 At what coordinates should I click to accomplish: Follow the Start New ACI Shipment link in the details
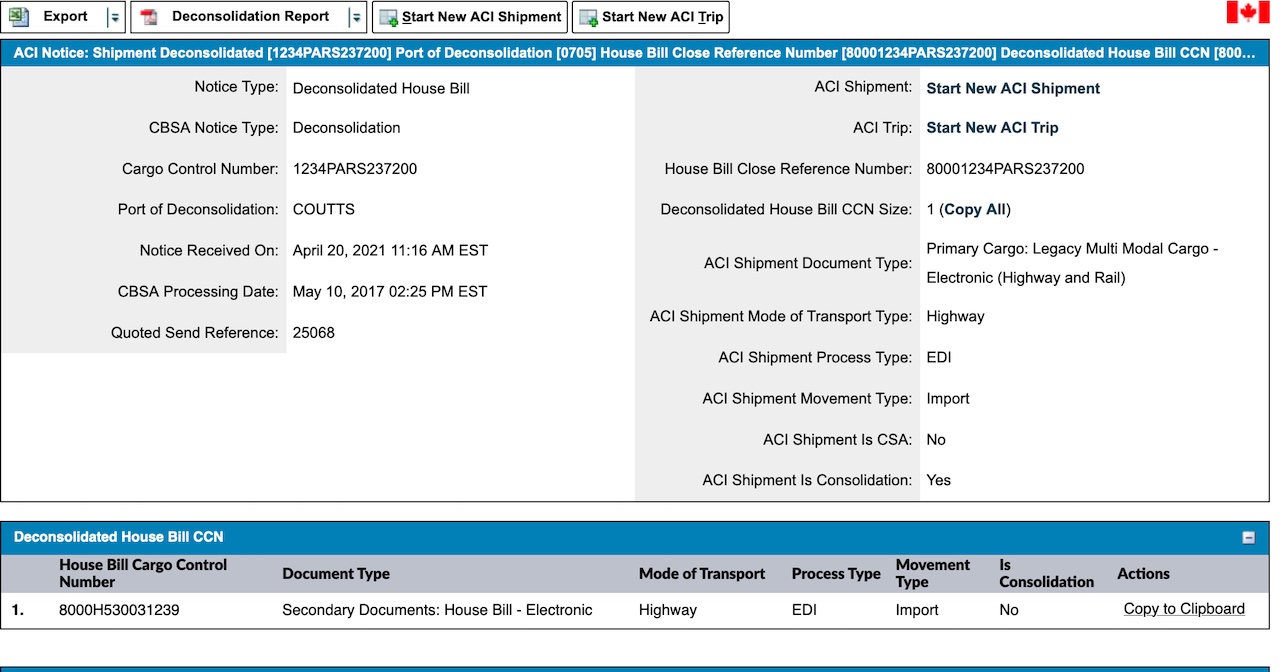pos(1012,88)
